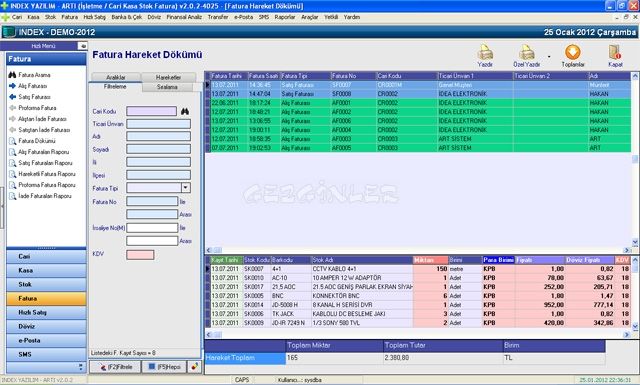The width and height of the screenshot is (640, 385).
Task: Open the Toplamlar totals icon
Action: tap(573, 52)
